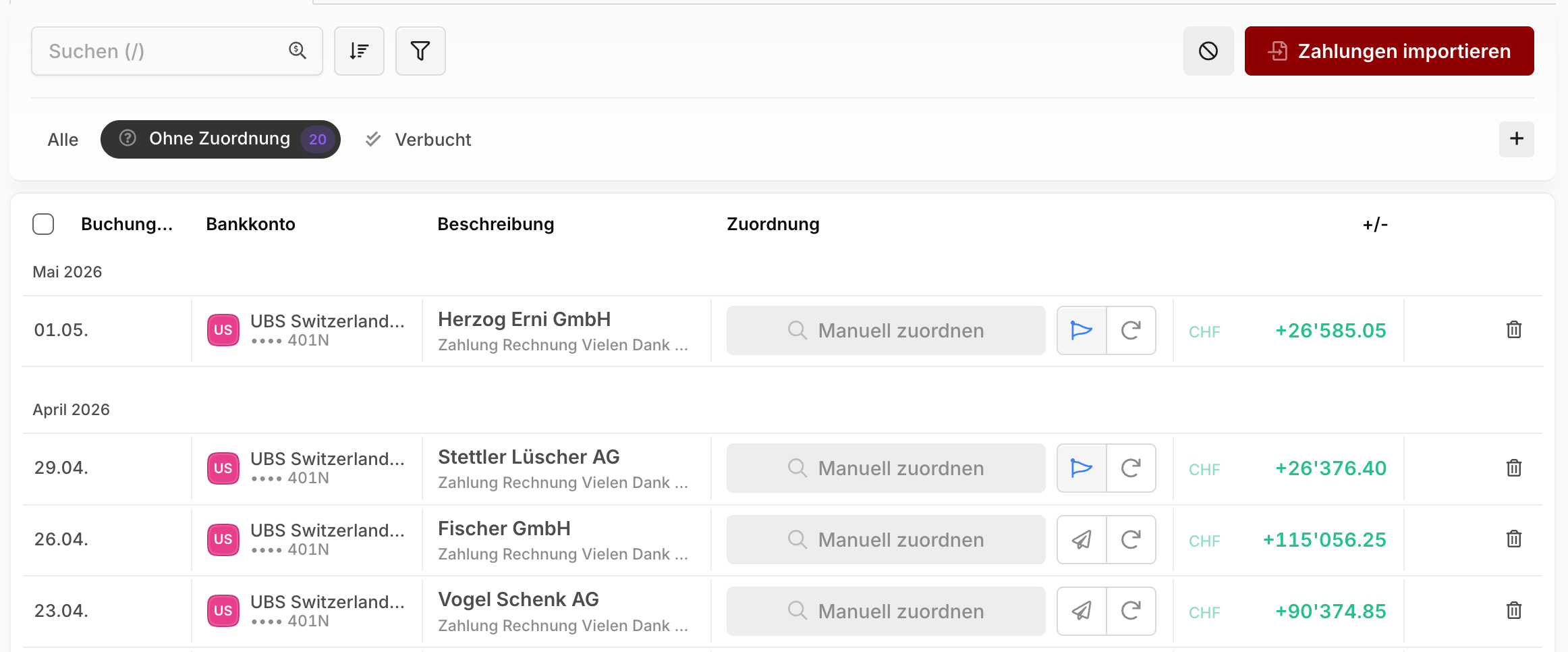The width and height of the screenshot is (1568, 652).
Task: Click Zahlungen importieren button
Action: click(1389, 51)
